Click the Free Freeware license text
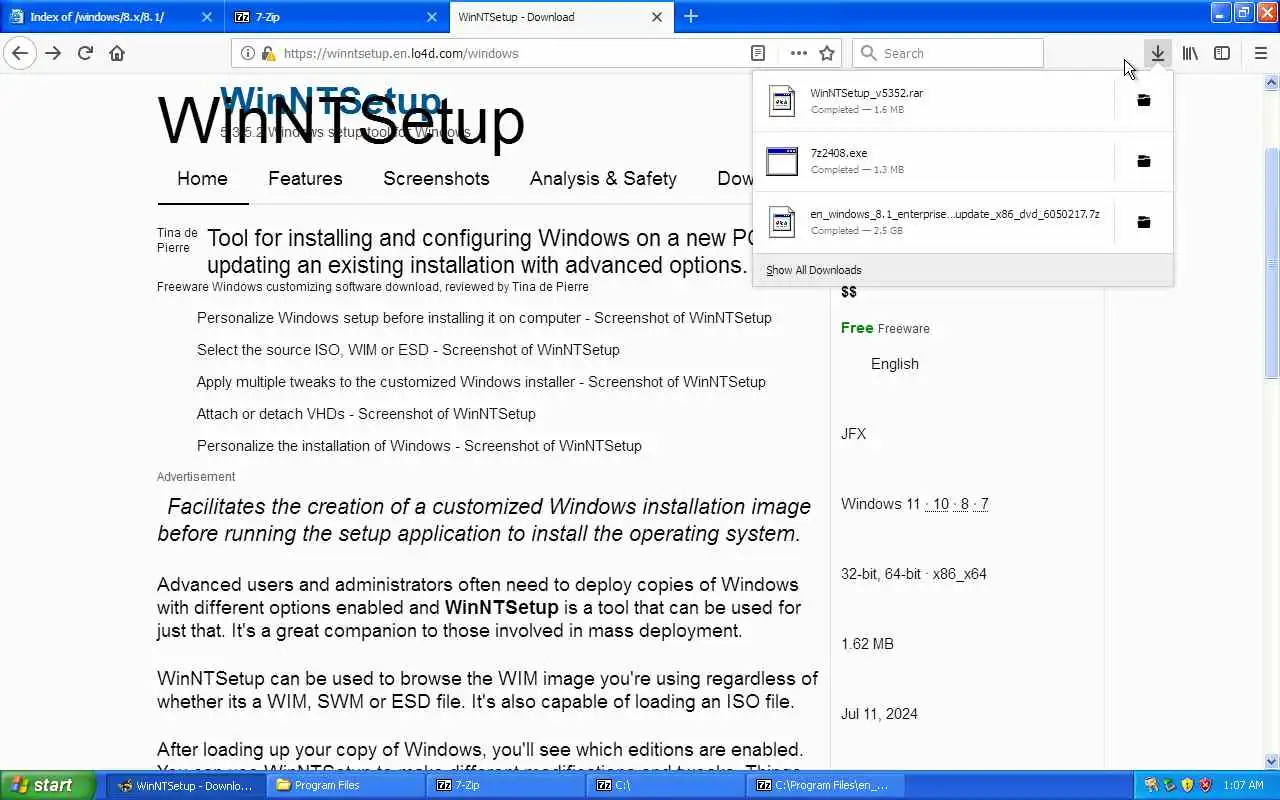 tap(885, 328)
